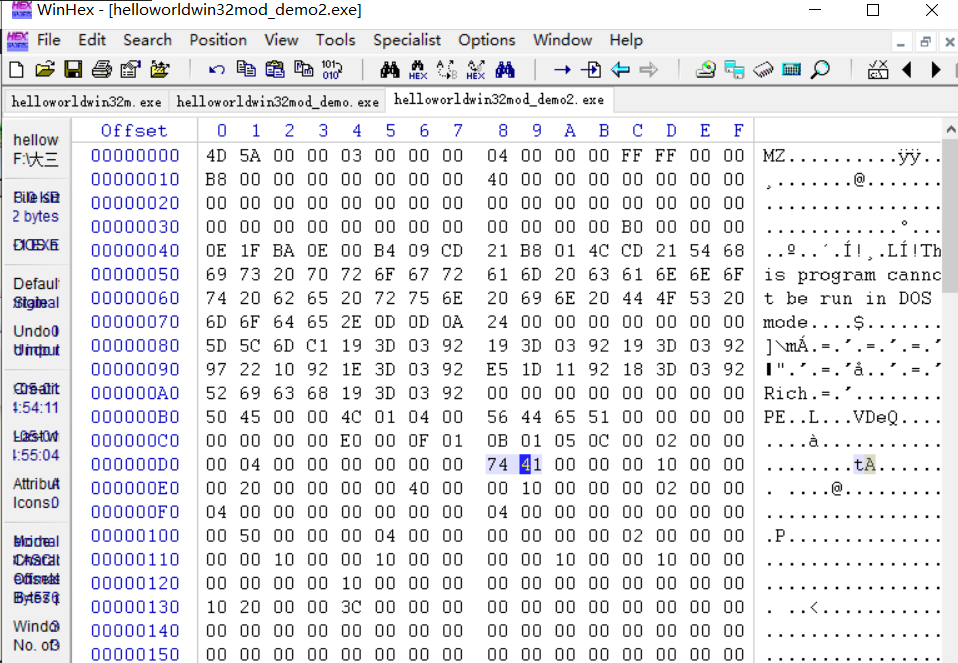
Task: Select byte 50 at start of row 000000B0
Action: coord(216,417)
